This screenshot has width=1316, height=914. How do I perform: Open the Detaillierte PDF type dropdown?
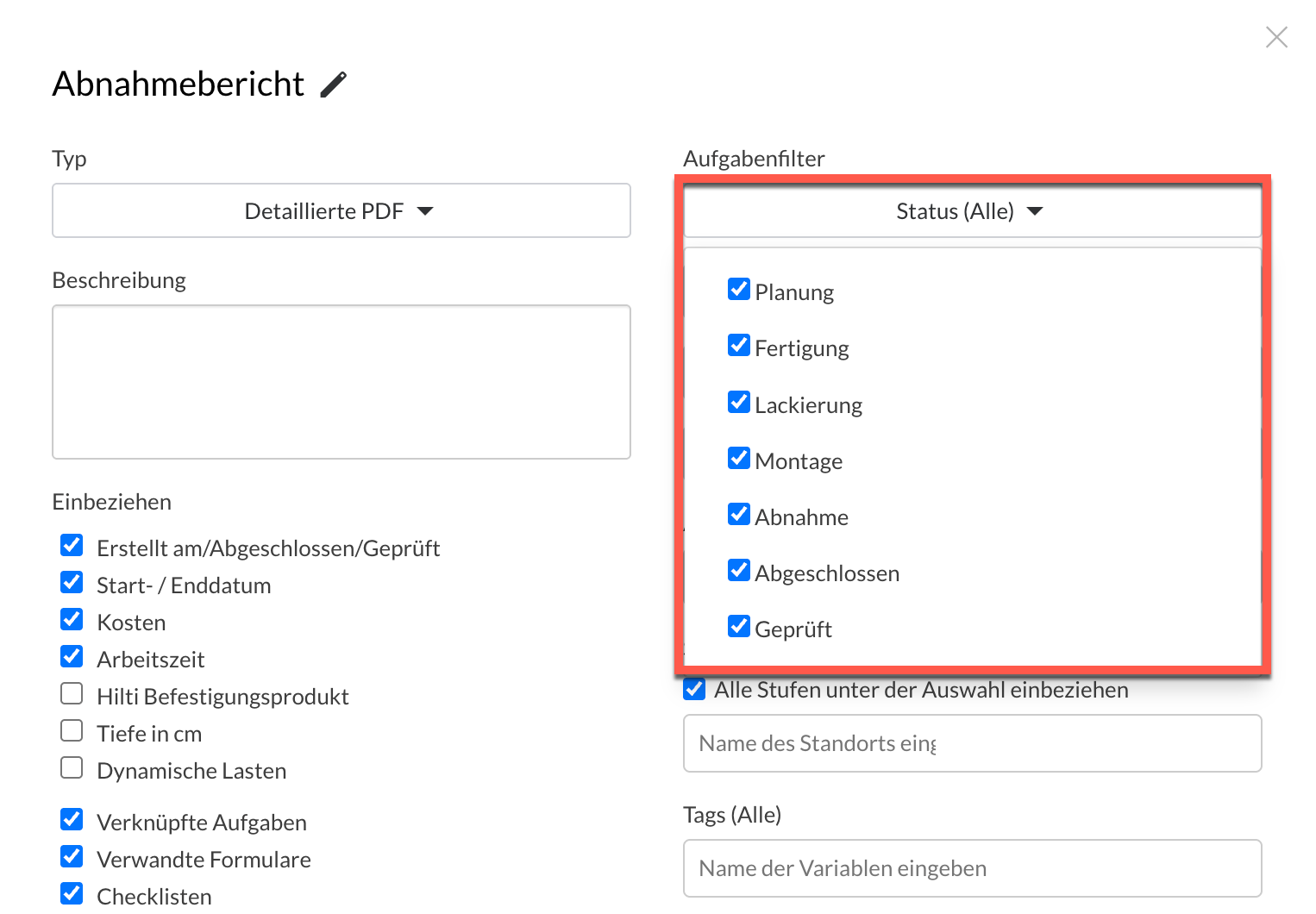(x=341, y=211)
